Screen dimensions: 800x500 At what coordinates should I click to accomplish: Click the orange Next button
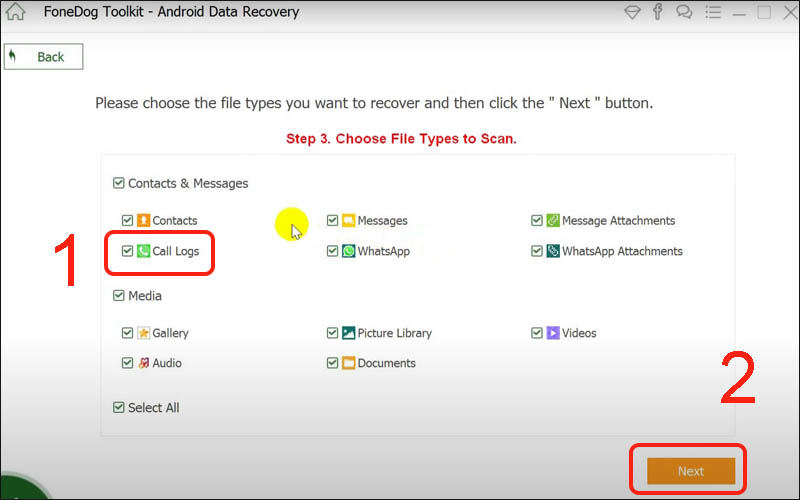[691, 471]
